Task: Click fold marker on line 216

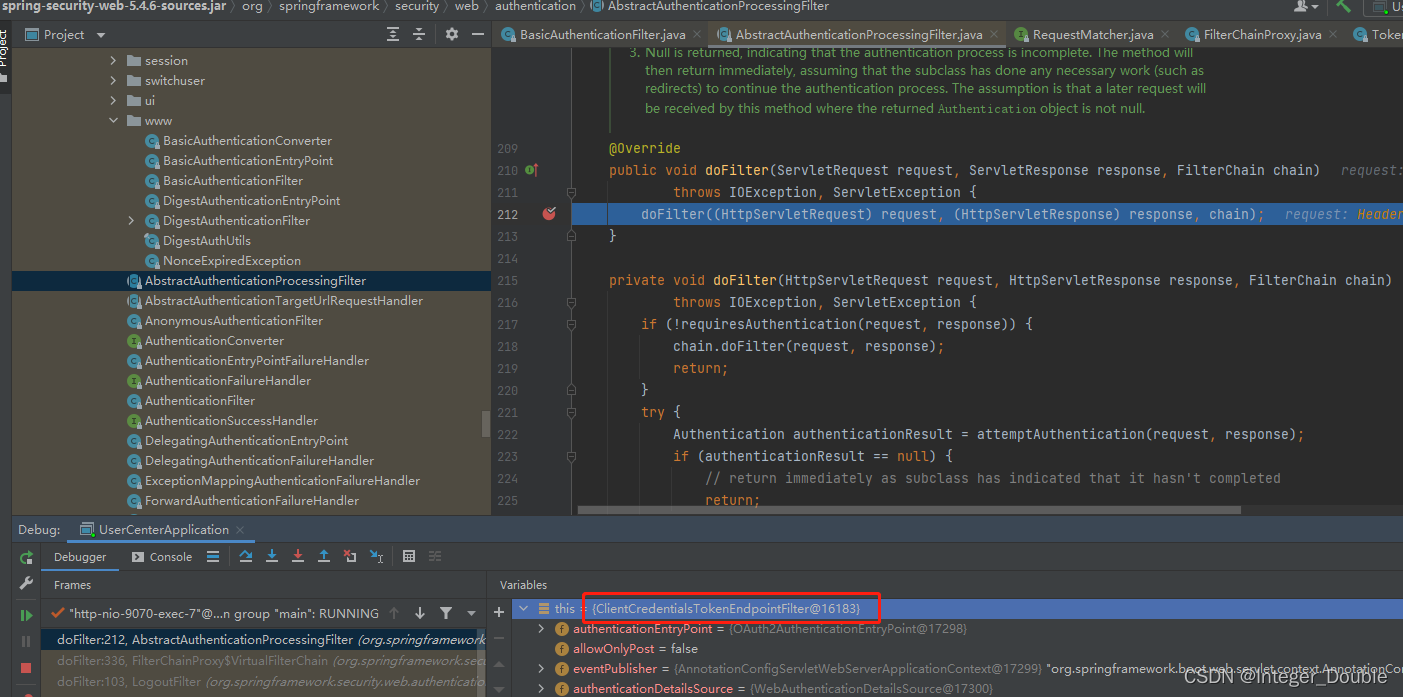Action: [x=571, y=302]
